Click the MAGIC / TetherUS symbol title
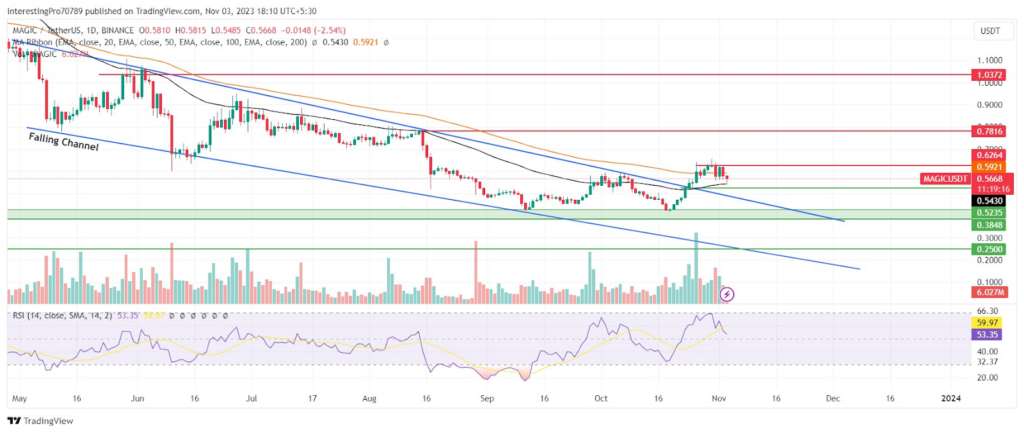 pos(48,31)
